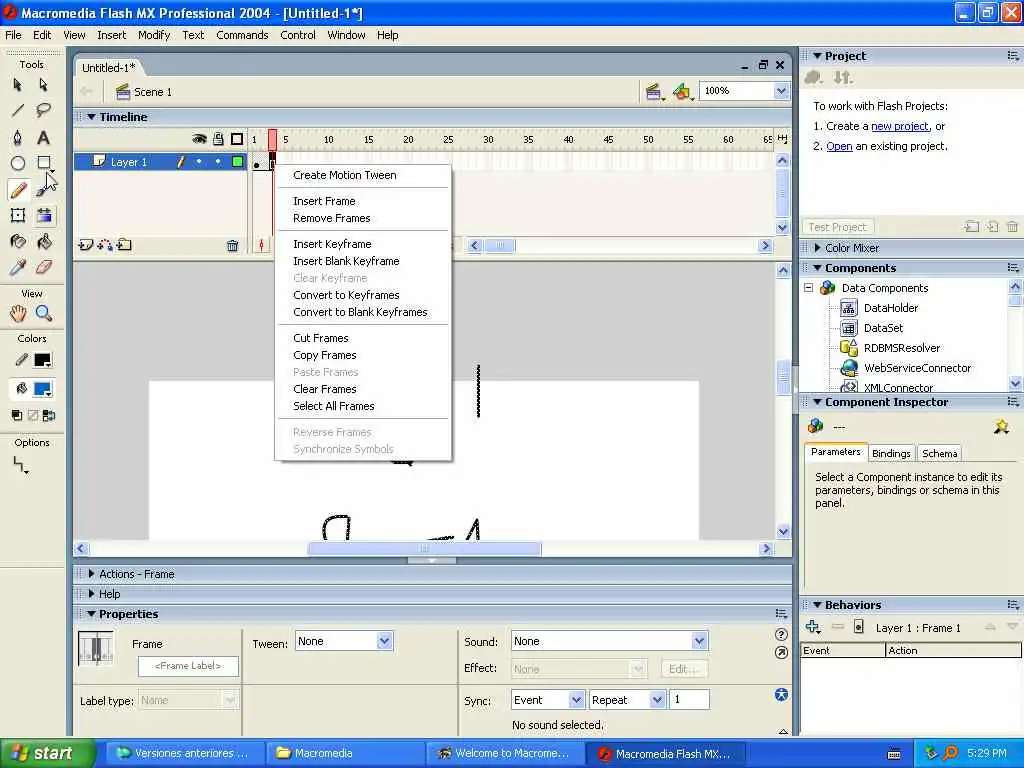Click Scene 1 in the edit bar
Image resolution: width=1024 pixels, height=768 pixels.
point(144,92)
